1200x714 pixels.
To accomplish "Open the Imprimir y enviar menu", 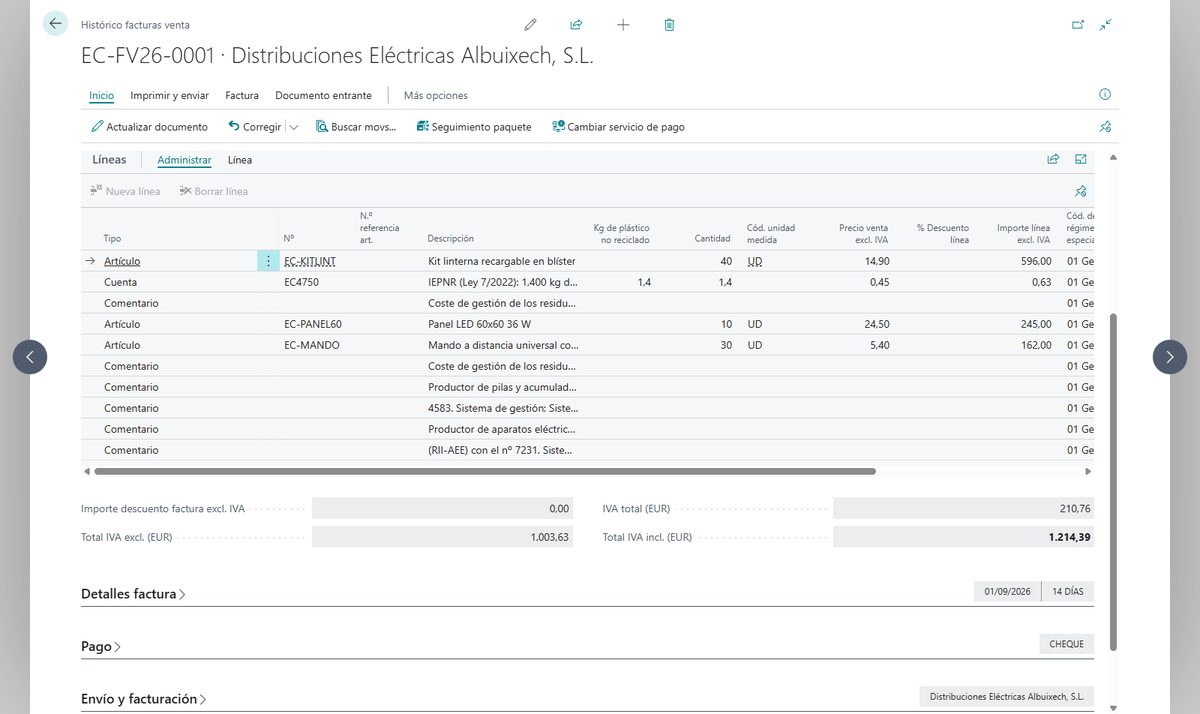I will (170, 96).
